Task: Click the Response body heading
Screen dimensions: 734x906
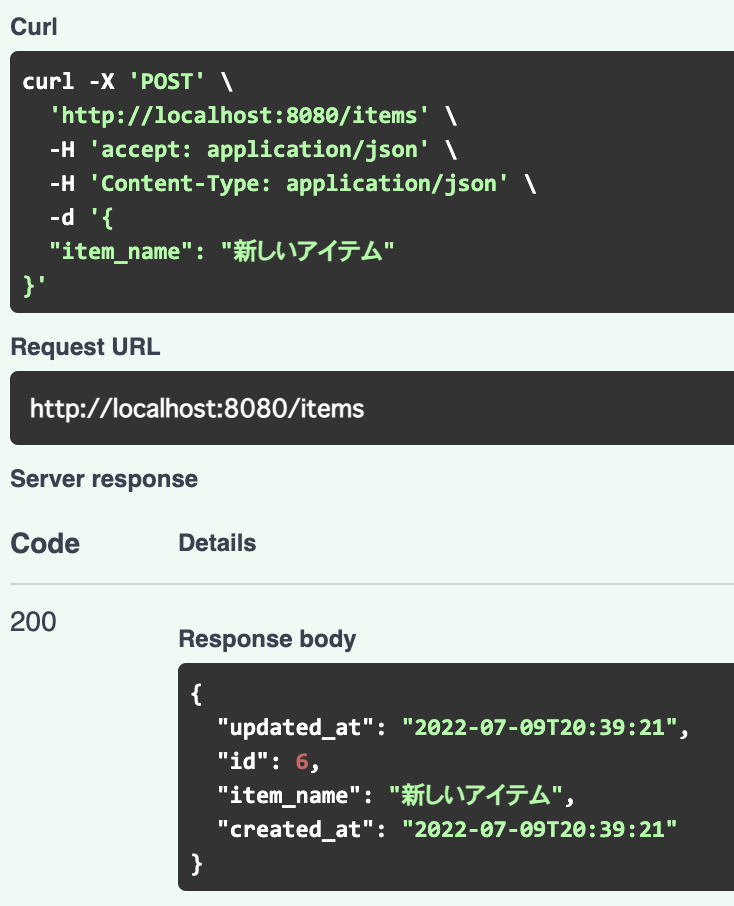Action: pos(267,639)
